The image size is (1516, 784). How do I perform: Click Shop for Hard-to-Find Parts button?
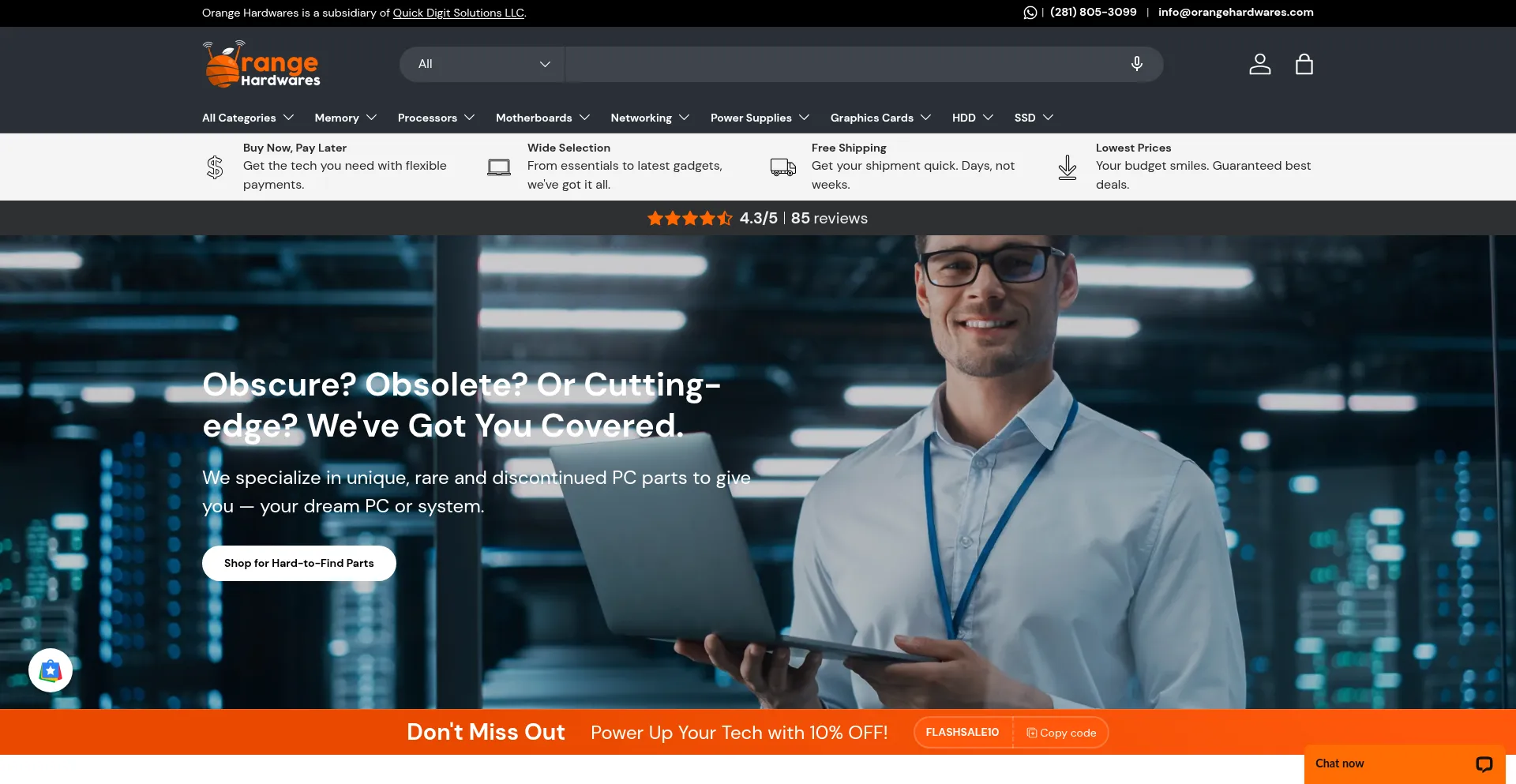coord(298,563)
